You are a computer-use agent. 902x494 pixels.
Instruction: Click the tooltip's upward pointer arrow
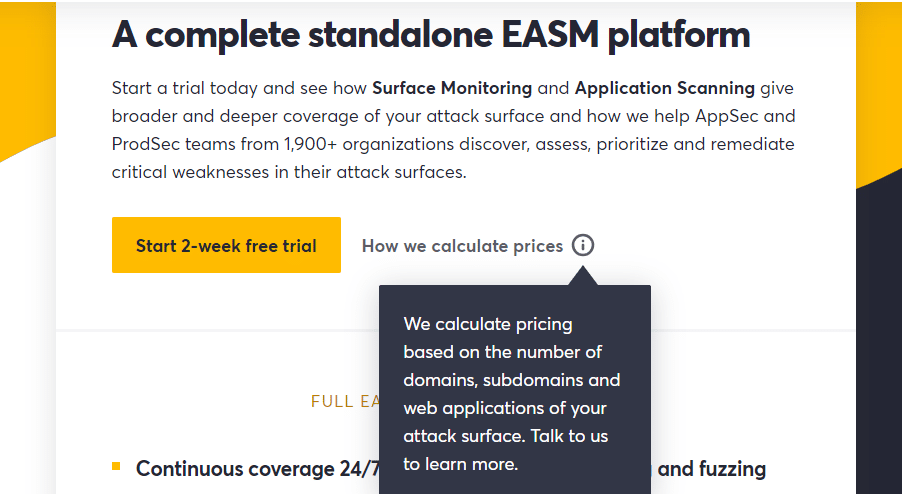click(x=583, y=275)
